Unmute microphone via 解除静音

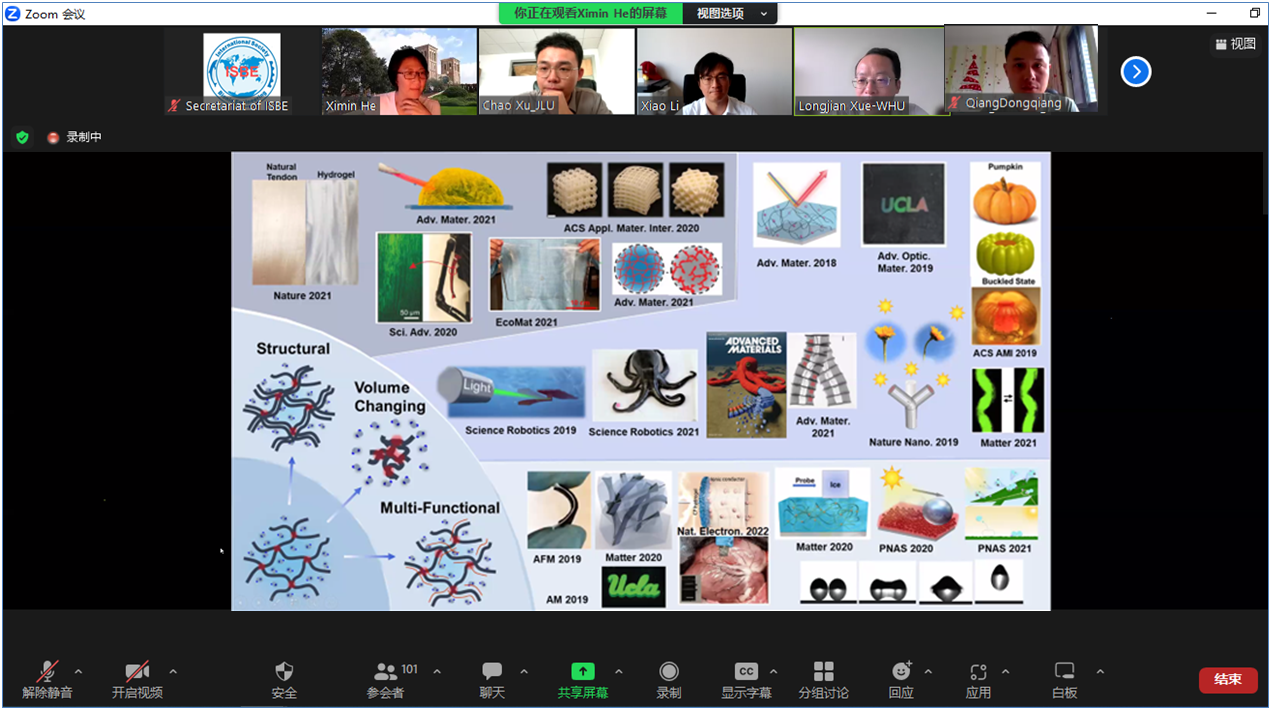(x=47, y=671)
